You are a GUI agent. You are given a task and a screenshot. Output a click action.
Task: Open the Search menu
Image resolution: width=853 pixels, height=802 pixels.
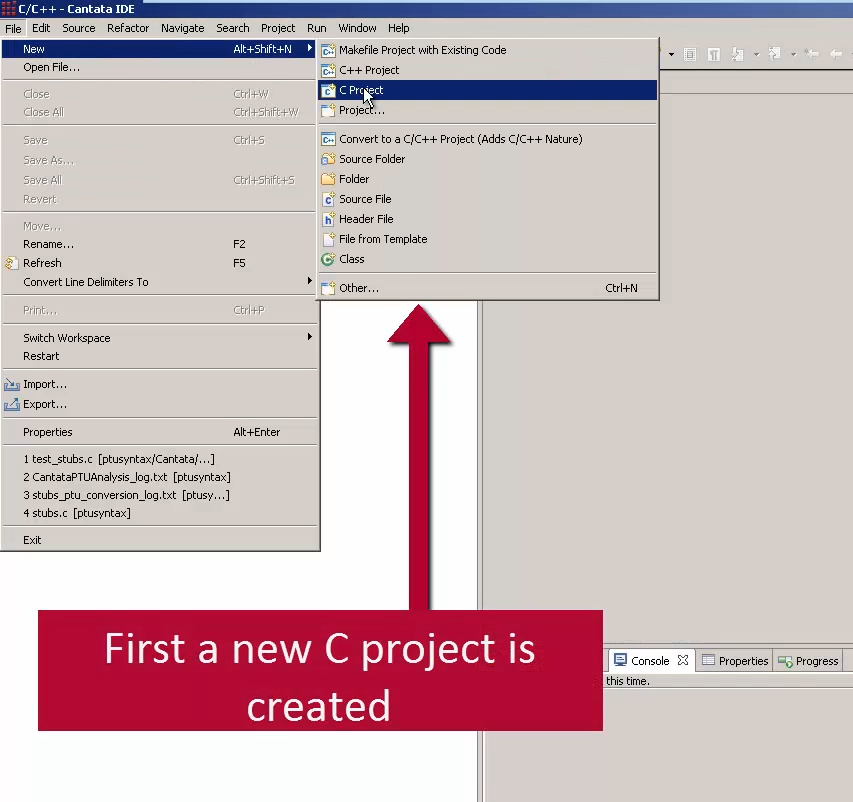pyautogui.click(x=233, y=28)
